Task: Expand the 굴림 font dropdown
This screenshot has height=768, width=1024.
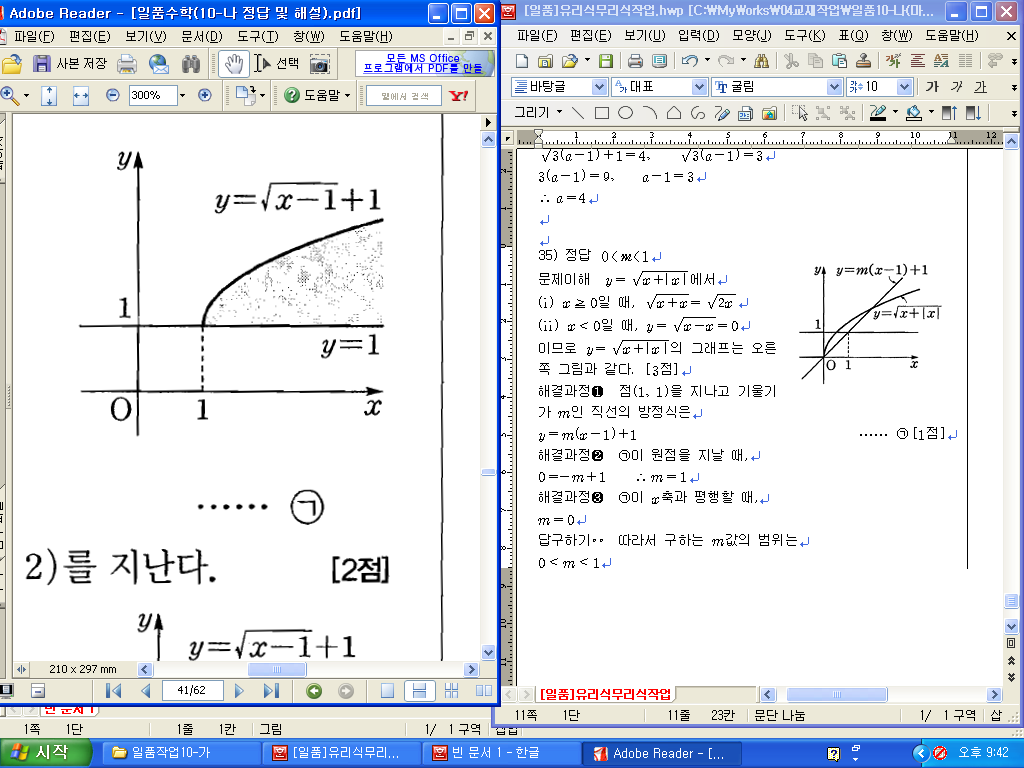Action: [834, 87]
